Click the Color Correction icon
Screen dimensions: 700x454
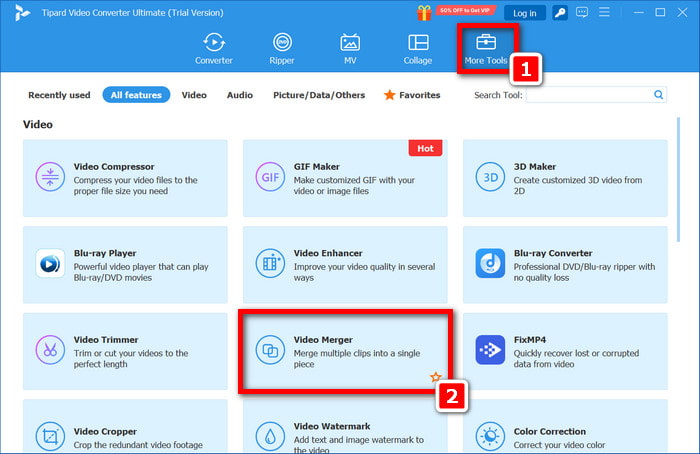490,437
